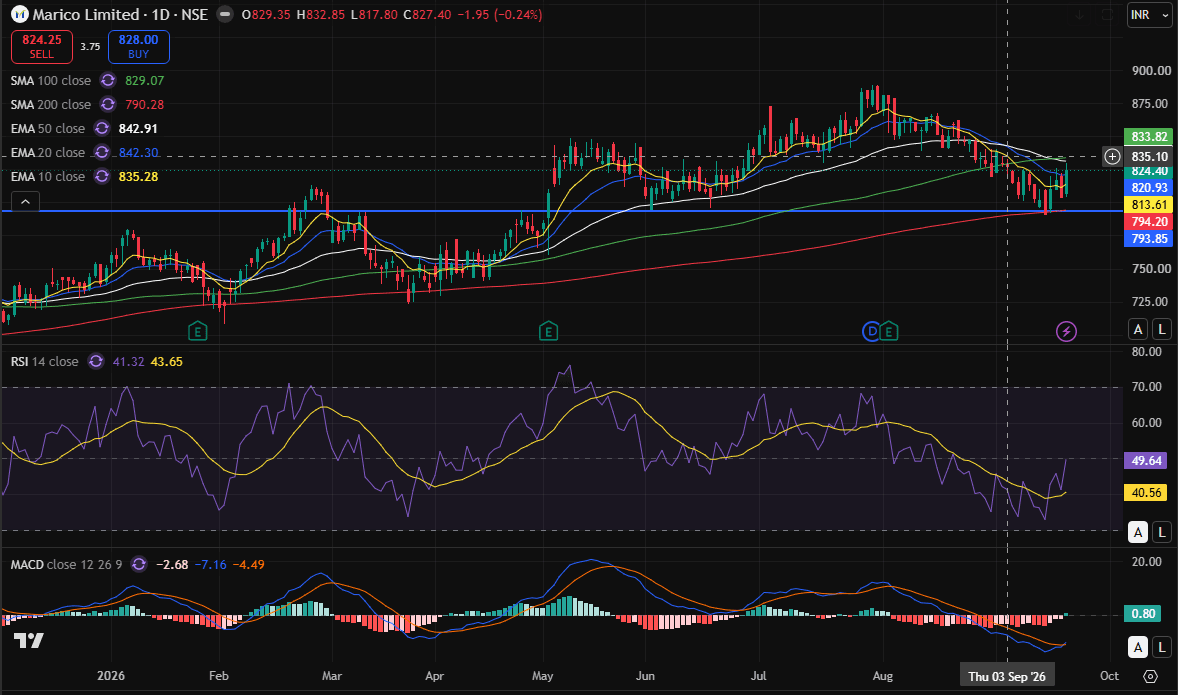Click the refresh icon of SMA 200
This screenshot has width=1178, height=695.
[x=108, y=104]
